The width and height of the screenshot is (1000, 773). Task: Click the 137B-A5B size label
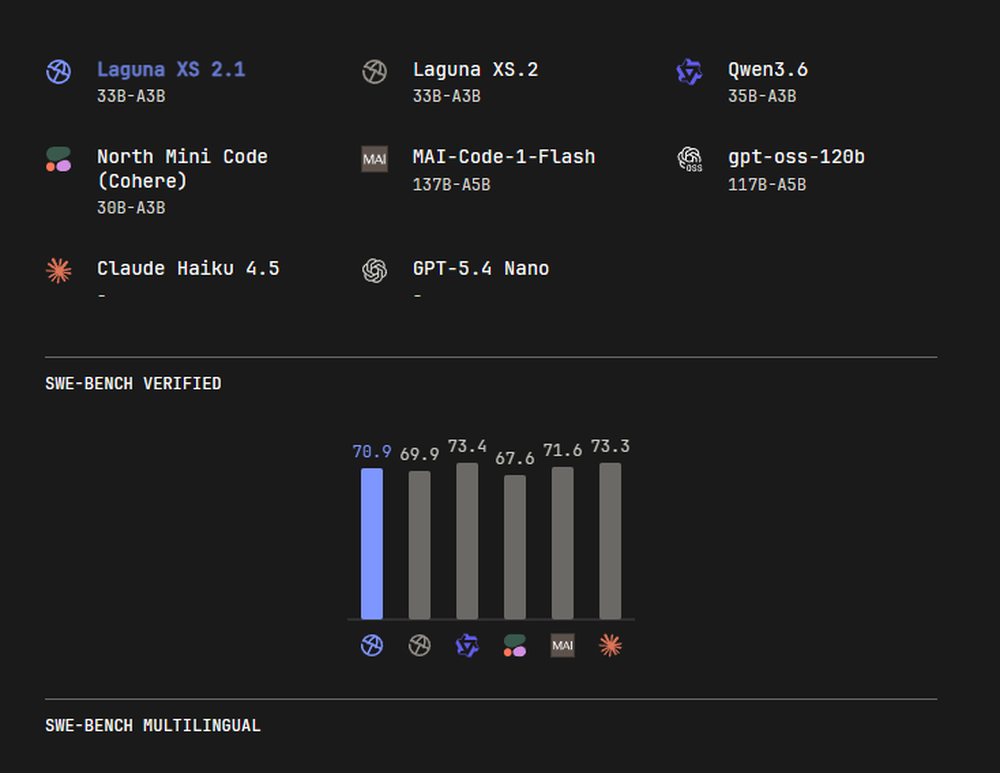452,185
